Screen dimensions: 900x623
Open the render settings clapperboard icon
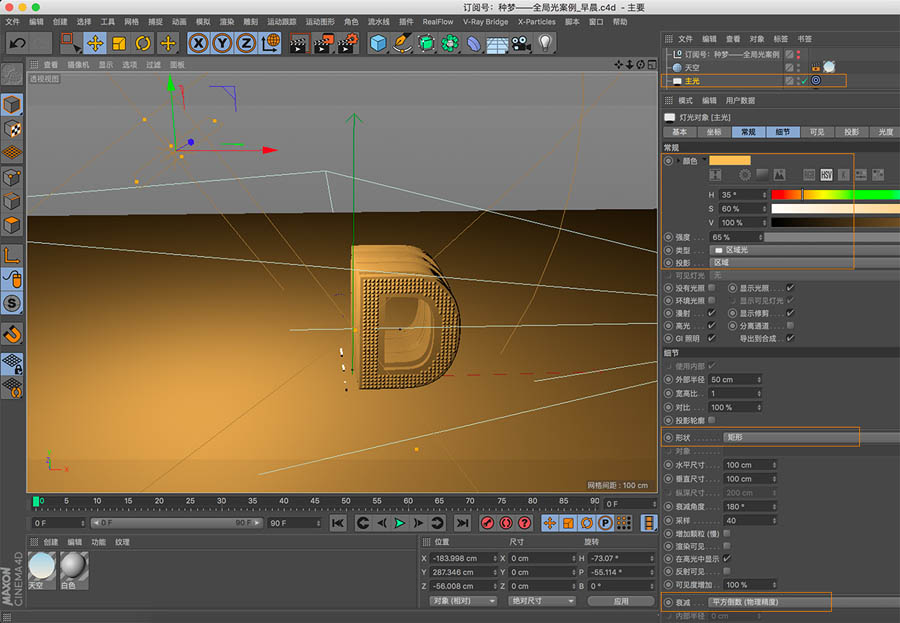(345, 43)
